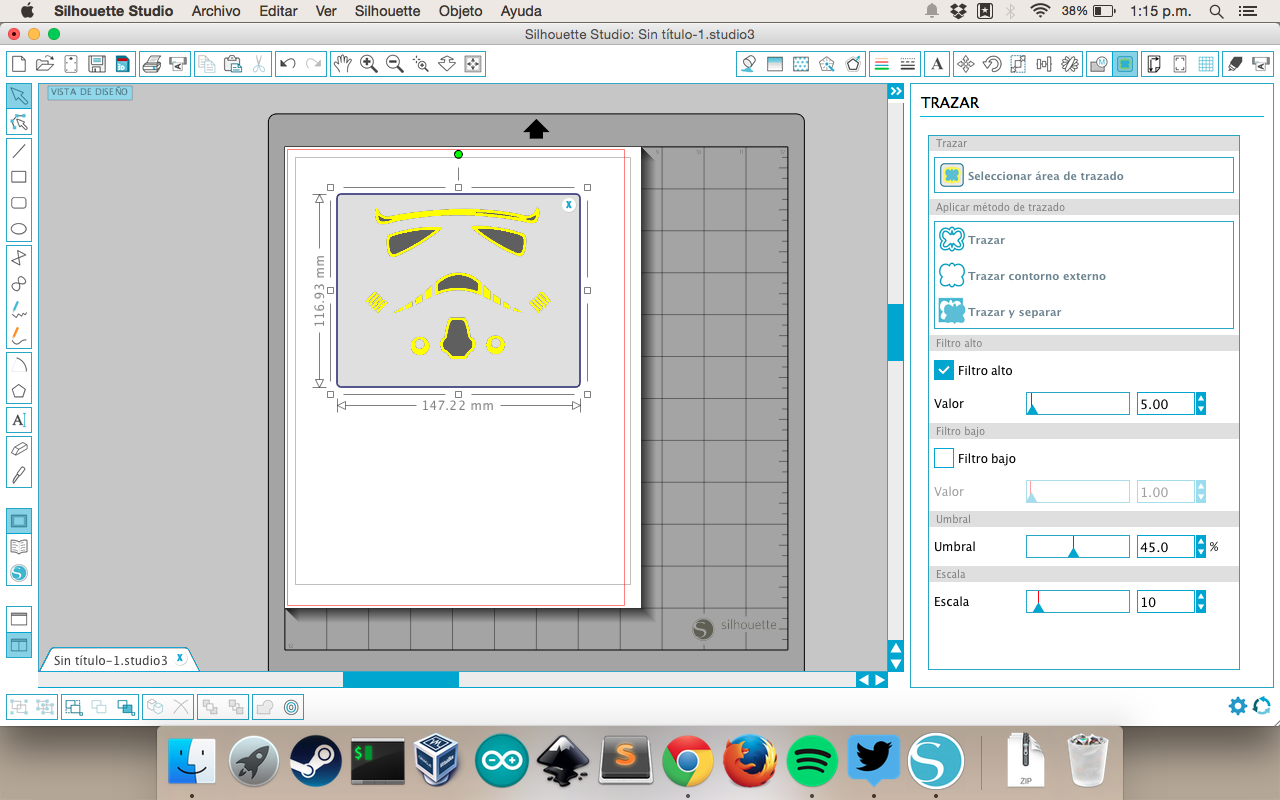This screenshot has width=1280, height=800.
Task: Zoom out with the minus magnifier
Action: pyautogui.click(x=395, y=64)
